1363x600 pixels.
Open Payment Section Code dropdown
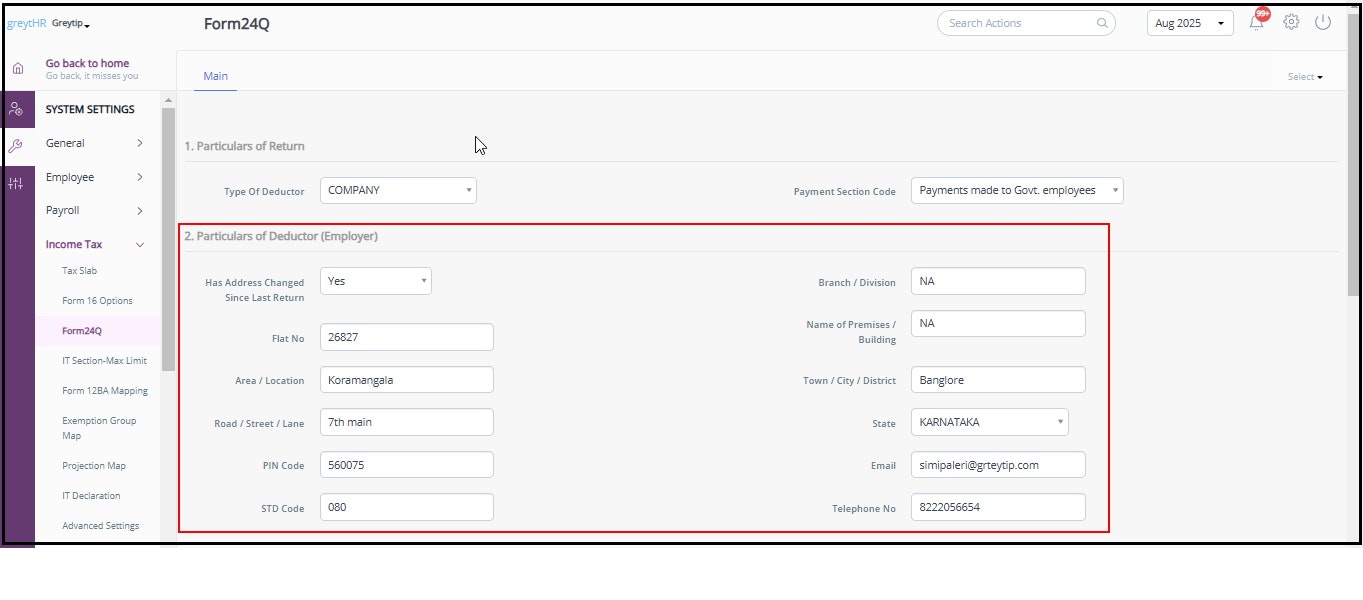(x=1017, y=190)
